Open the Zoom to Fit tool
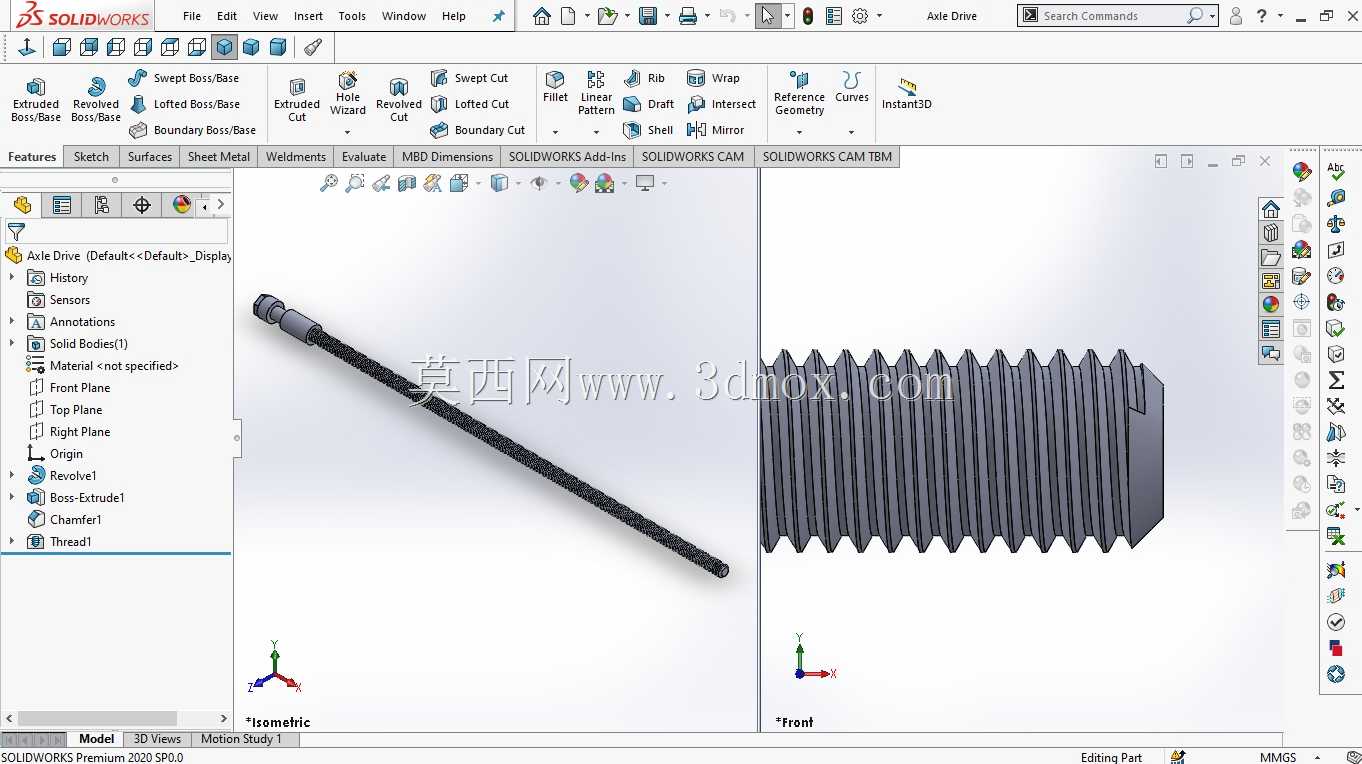The width and height of the screenshot is (1362, 764). (x=328, y=183)
